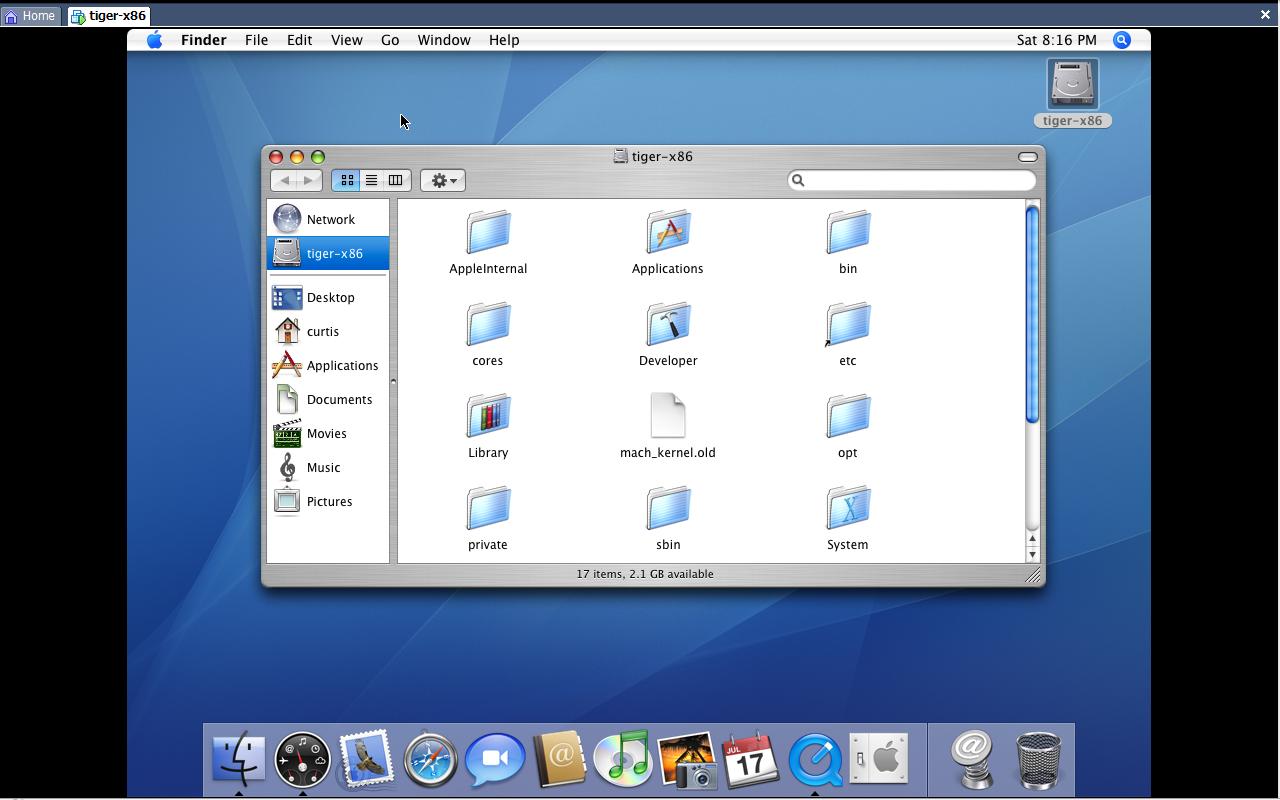
Task: Open Finder from the Dock
Action: click(238, 760)
